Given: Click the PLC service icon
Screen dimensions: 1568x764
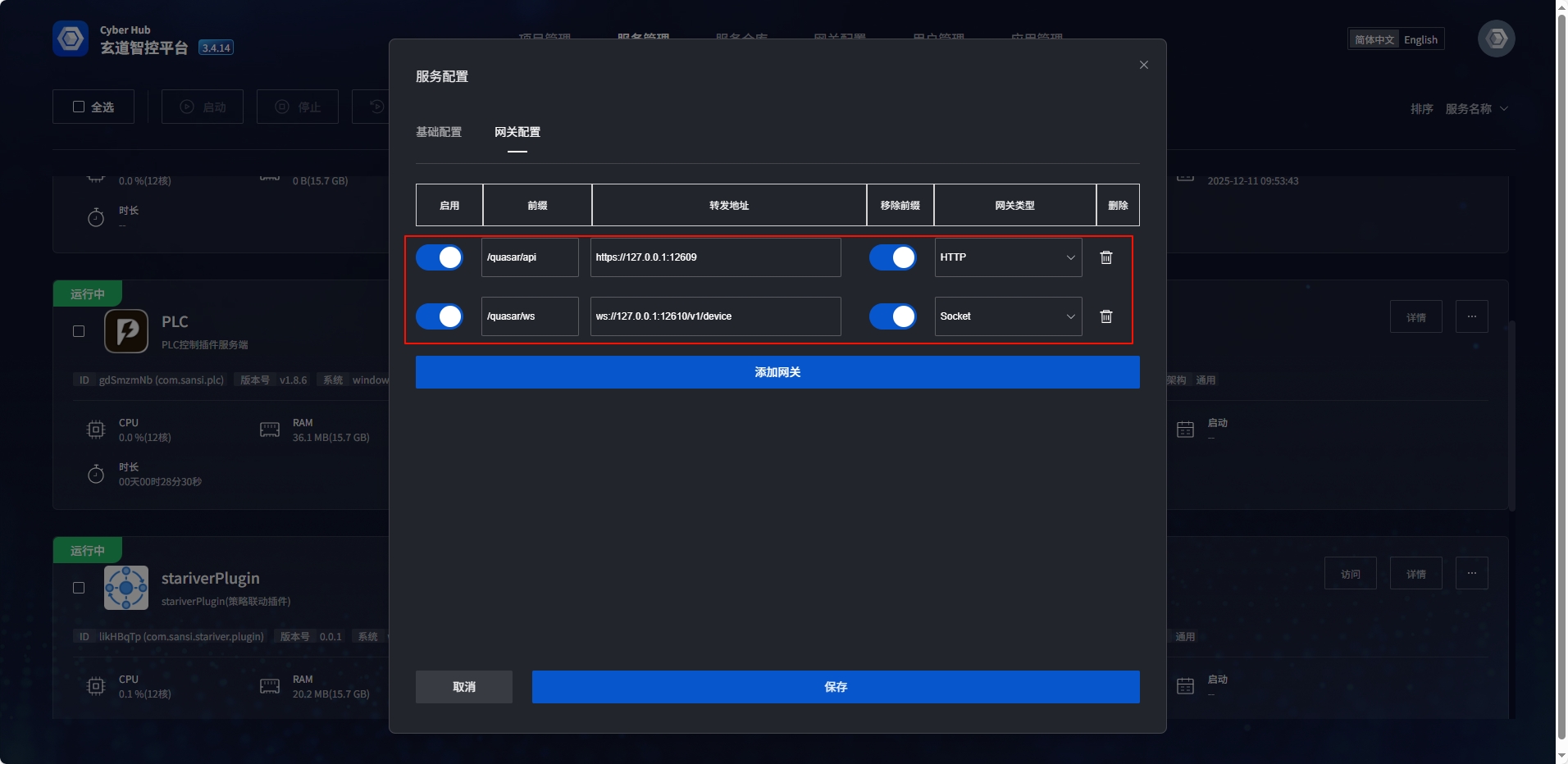Looking at the screenshot, I should (126, 331).
